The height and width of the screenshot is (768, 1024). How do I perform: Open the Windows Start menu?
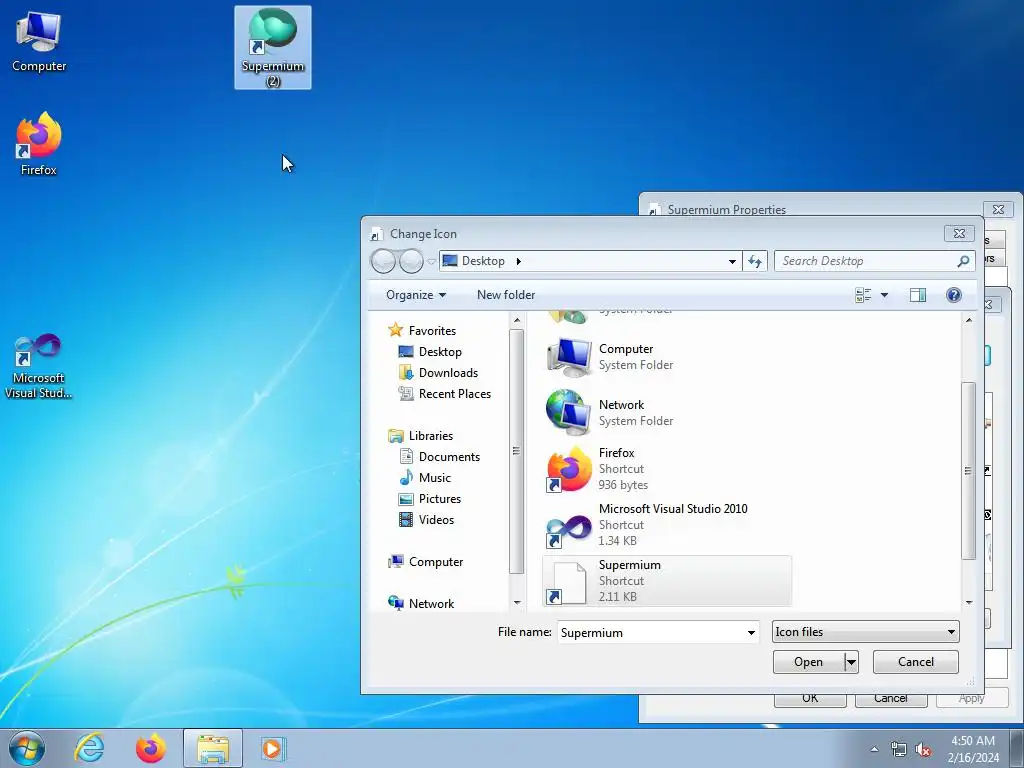point(27,748)
